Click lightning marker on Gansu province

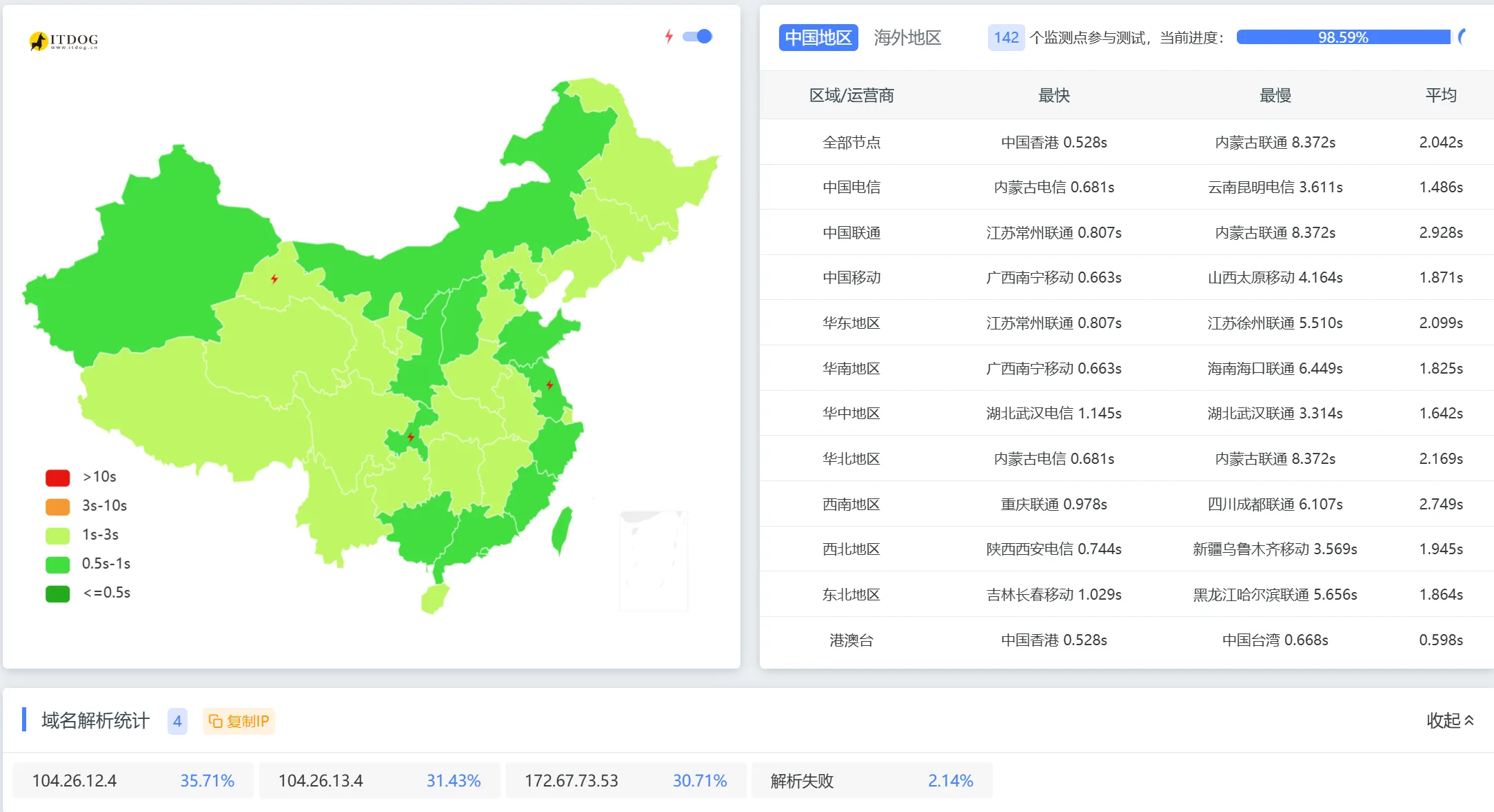pyautogui.click(x=274, y=278)
